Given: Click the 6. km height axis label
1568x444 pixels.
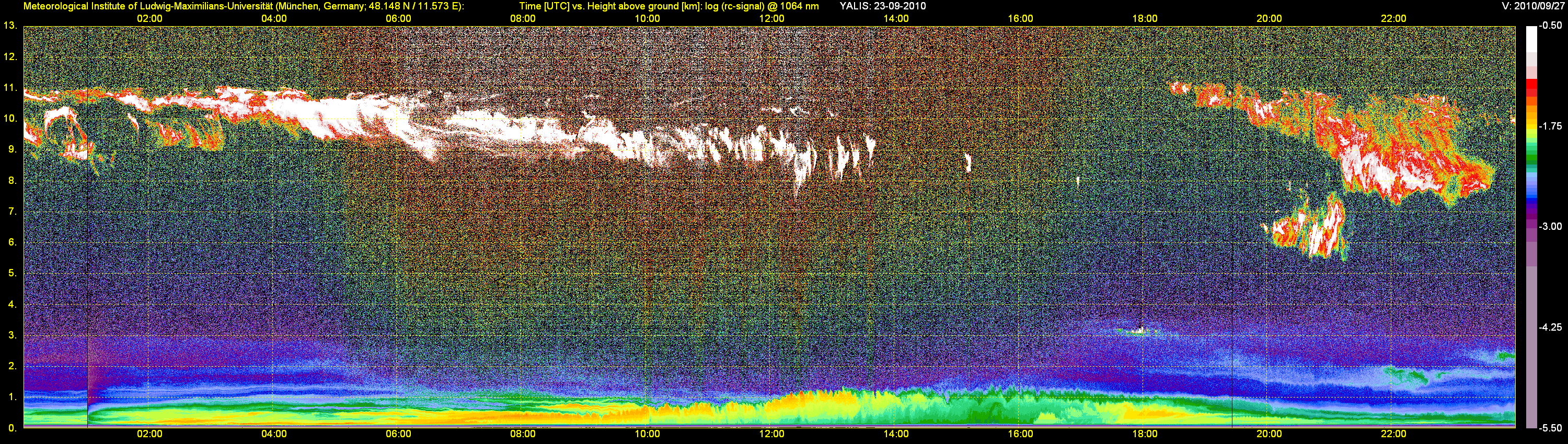Looking at the screenshot, I should 13,242.
